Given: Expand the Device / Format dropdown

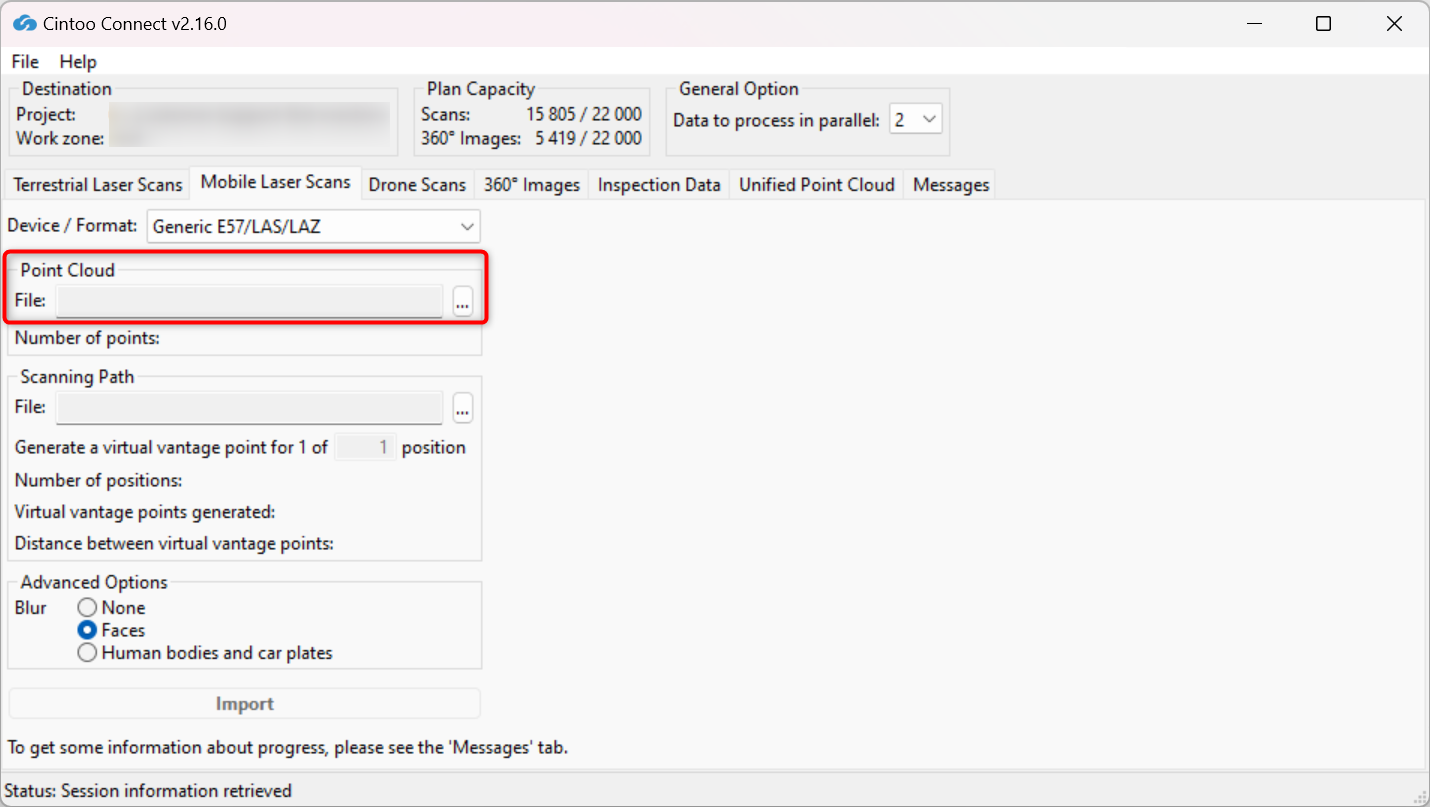Looking at the screenshot, I should 314,227.
